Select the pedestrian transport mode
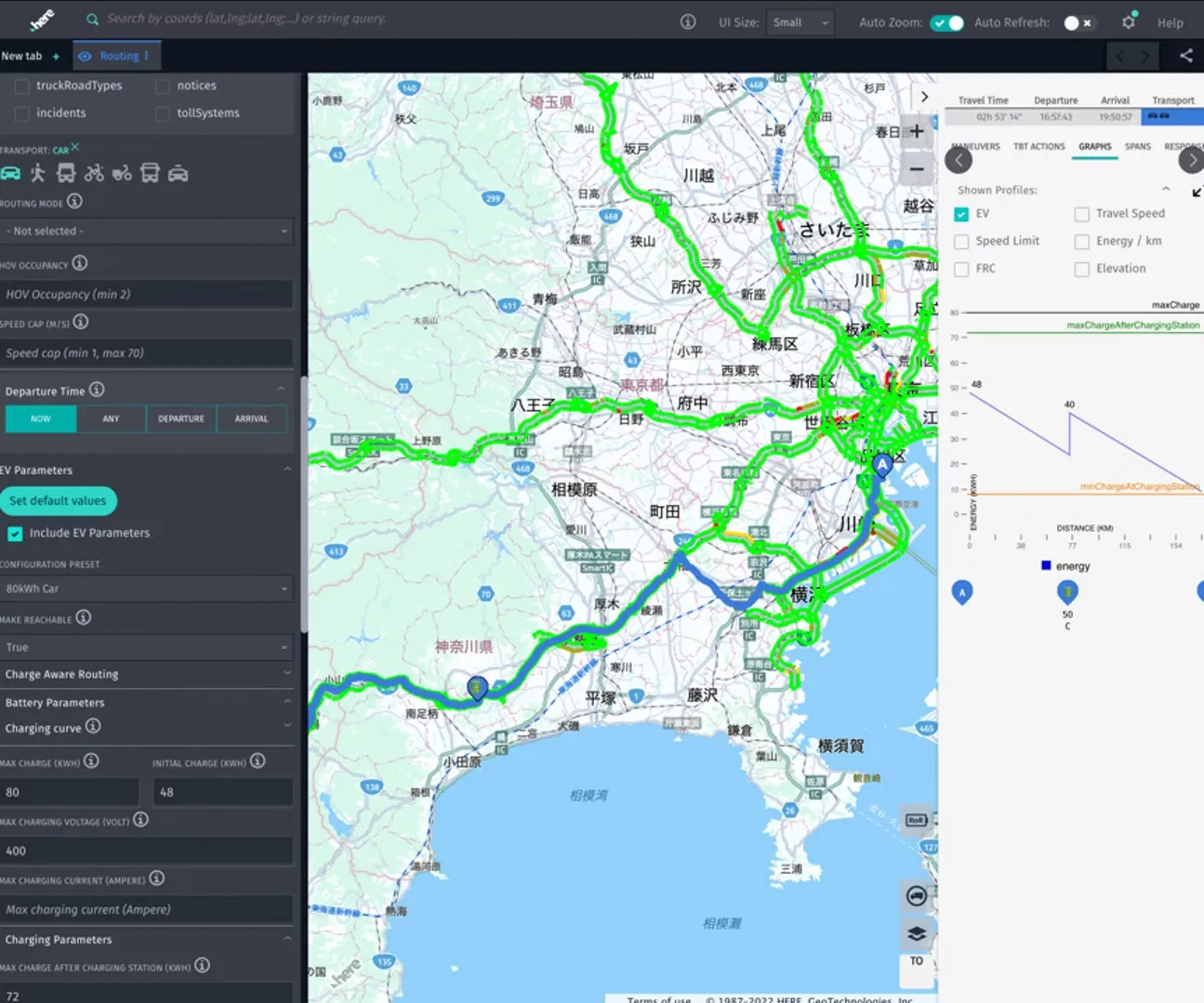Image resolution: width=1204 pixels, height=1003 pixels. pyautogui.click(x=38, y=173)
